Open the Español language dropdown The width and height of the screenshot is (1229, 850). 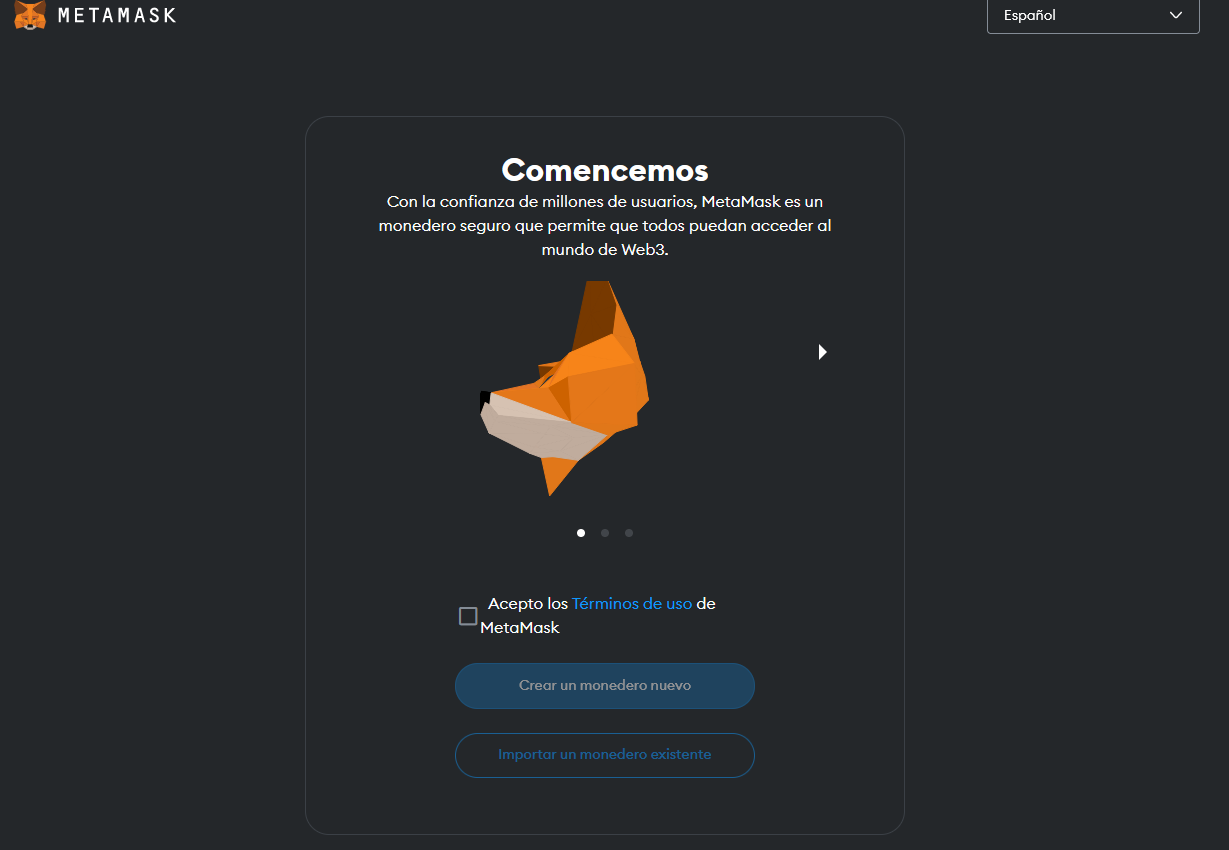pyautogui.click(x=1093, y=15)
